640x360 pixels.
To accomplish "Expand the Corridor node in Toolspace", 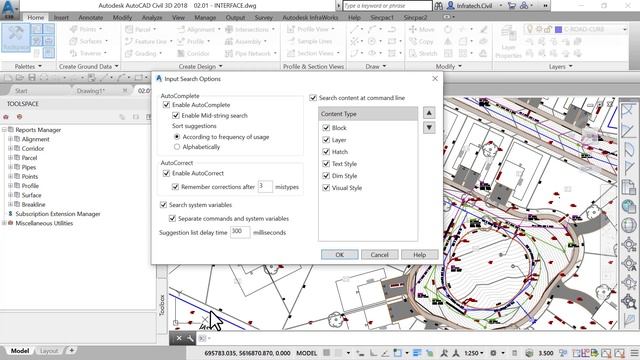I will [10, 148].
